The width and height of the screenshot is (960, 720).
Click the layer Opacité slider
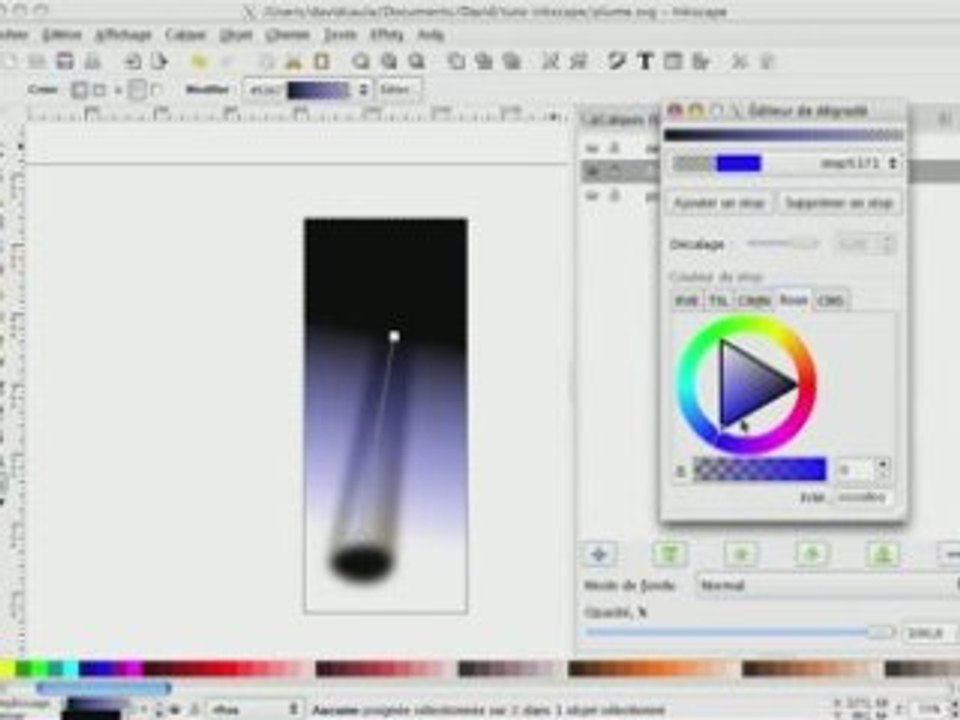point(741,632)
